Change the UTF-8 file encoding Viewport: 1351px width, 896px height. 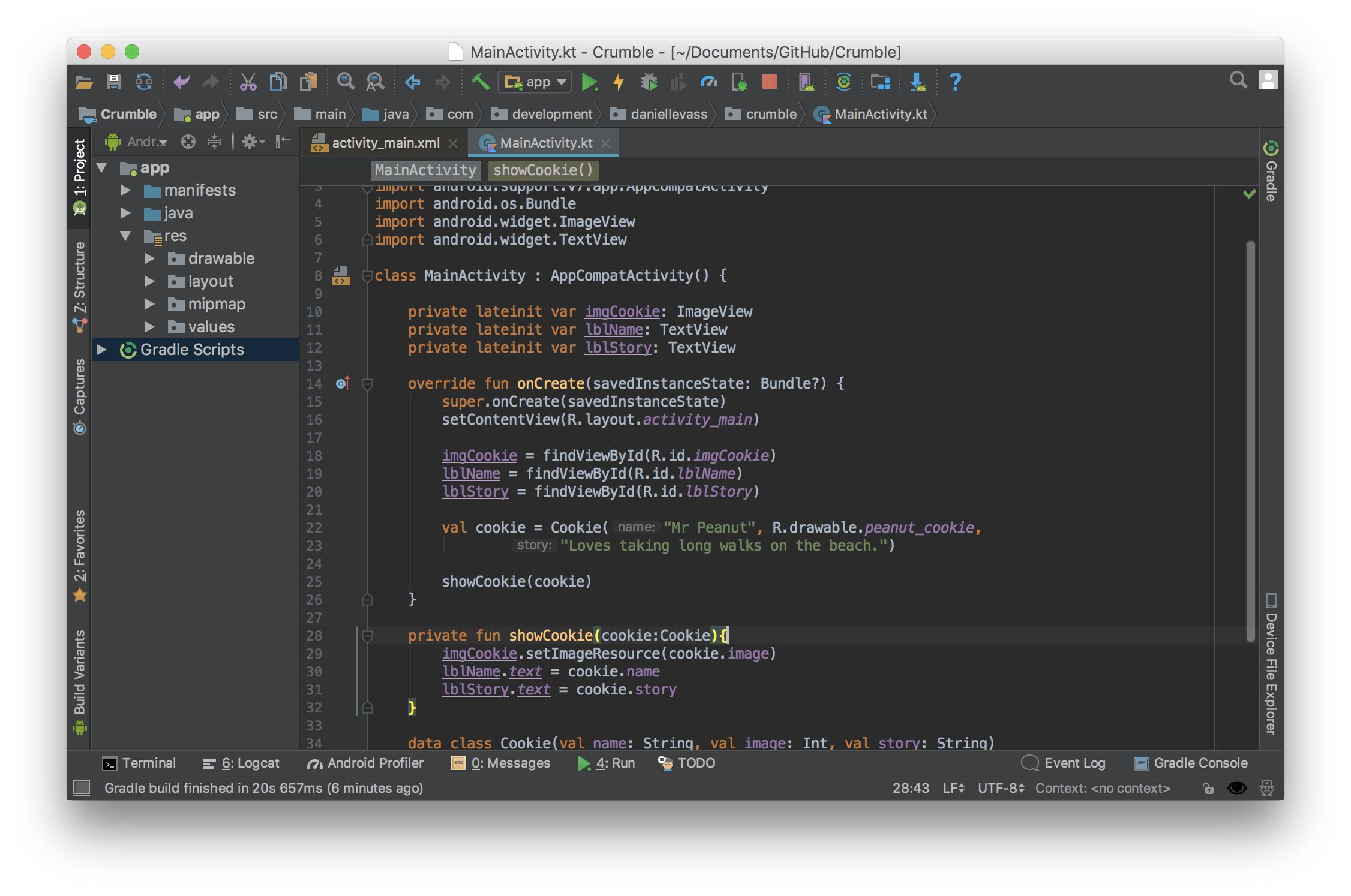click(x=1001, y=788)
